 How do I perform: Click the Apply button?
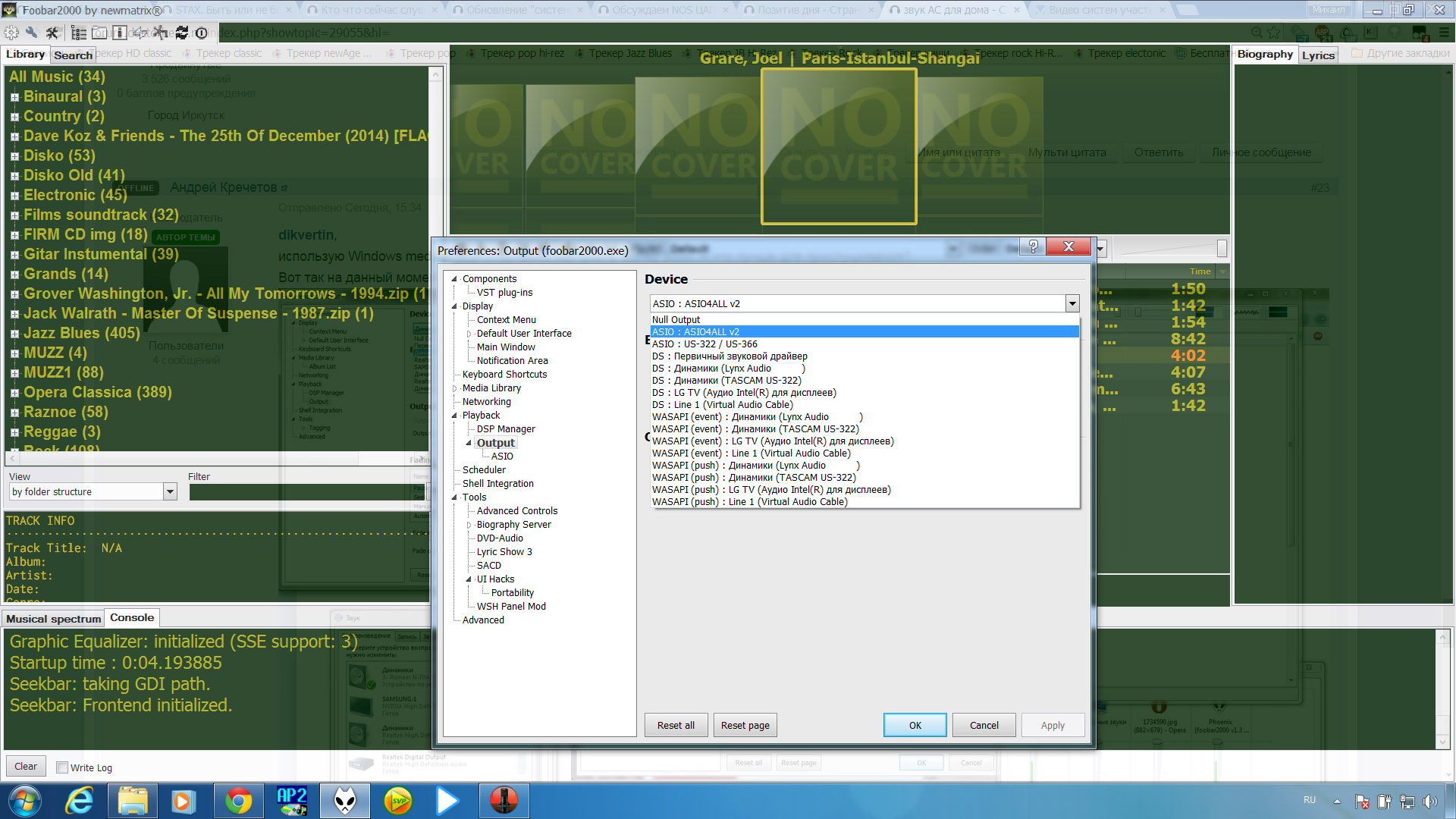pyautogui.click(x=1053, y=725)
